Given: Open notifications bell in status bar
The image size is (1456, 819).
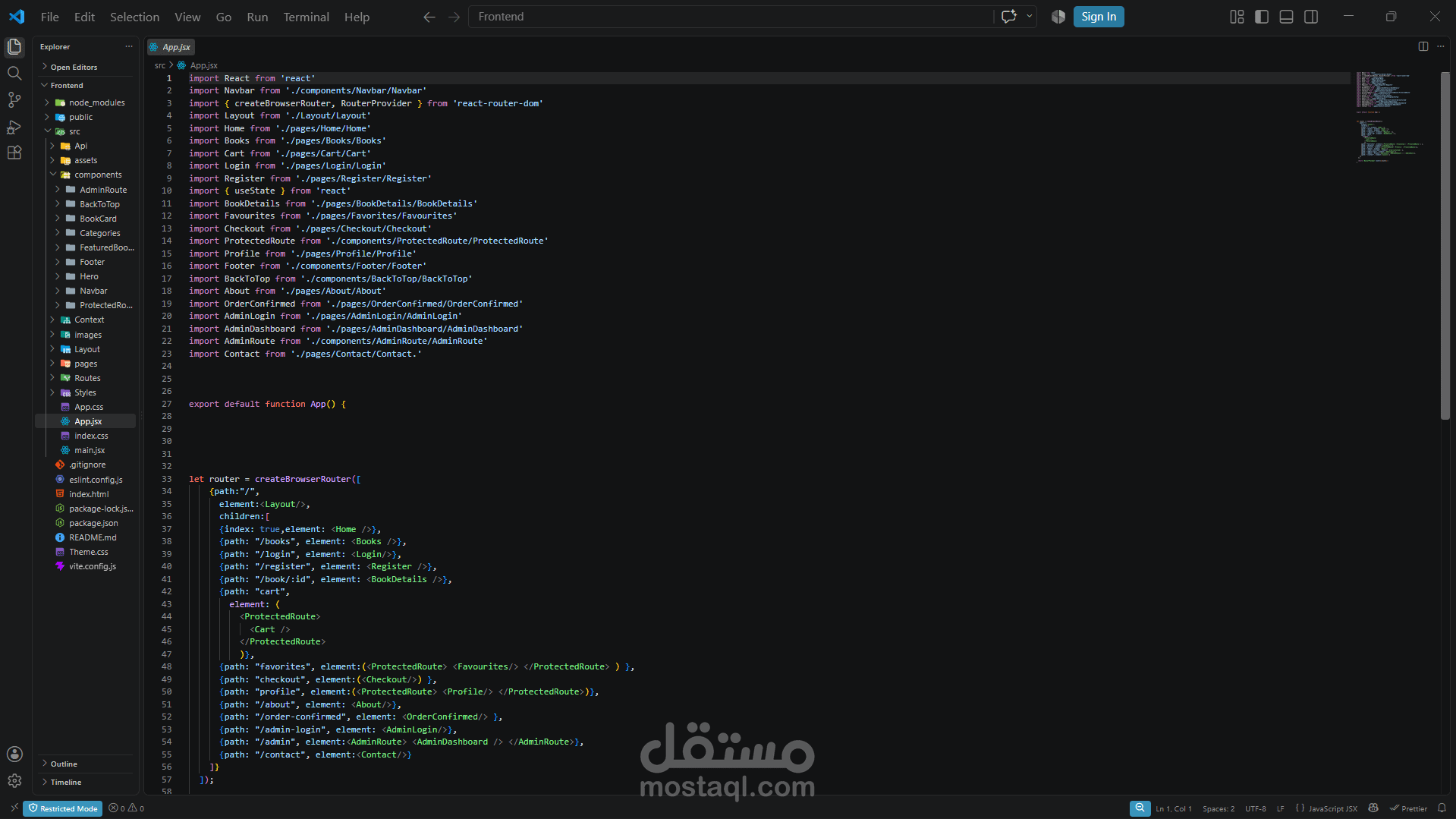Looking at the screenshot, I should click(1442, 808).
